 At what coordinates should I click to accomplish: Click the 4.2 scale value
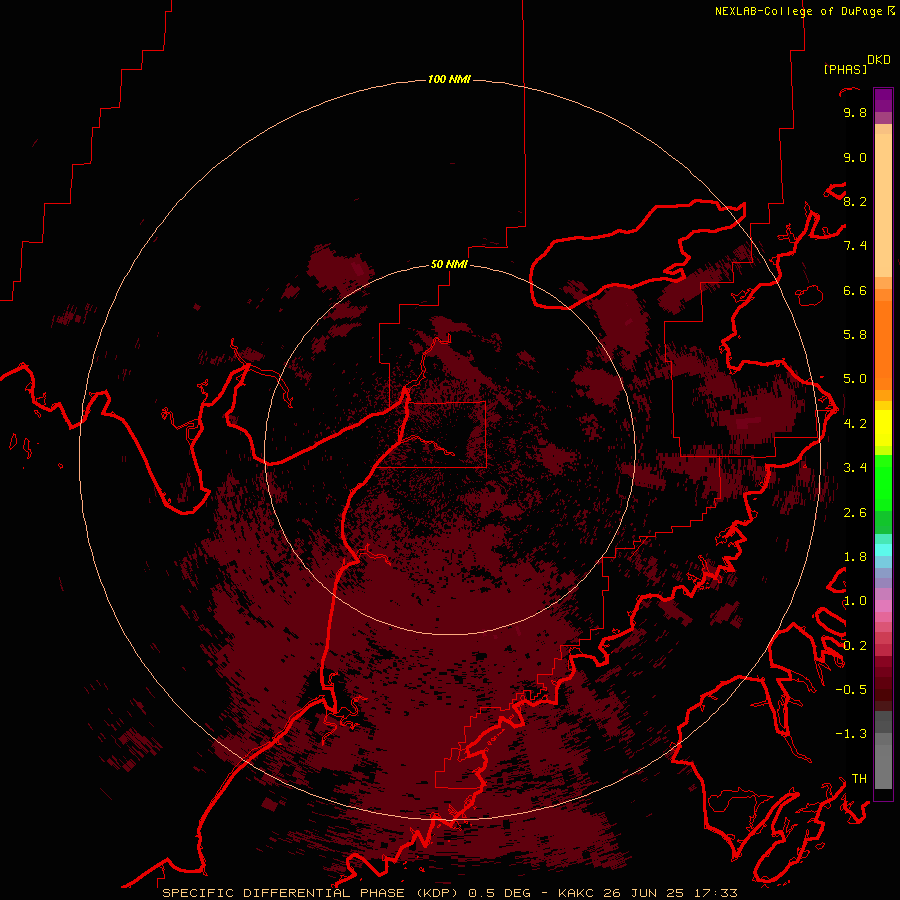click(x=855, y=424)
